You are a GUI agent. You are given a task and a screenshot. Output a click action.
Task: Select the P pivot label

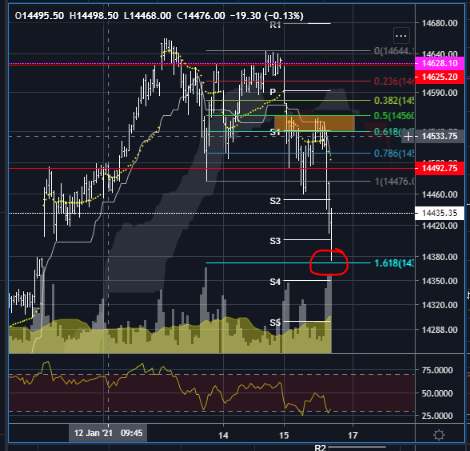tap(273, 92)
